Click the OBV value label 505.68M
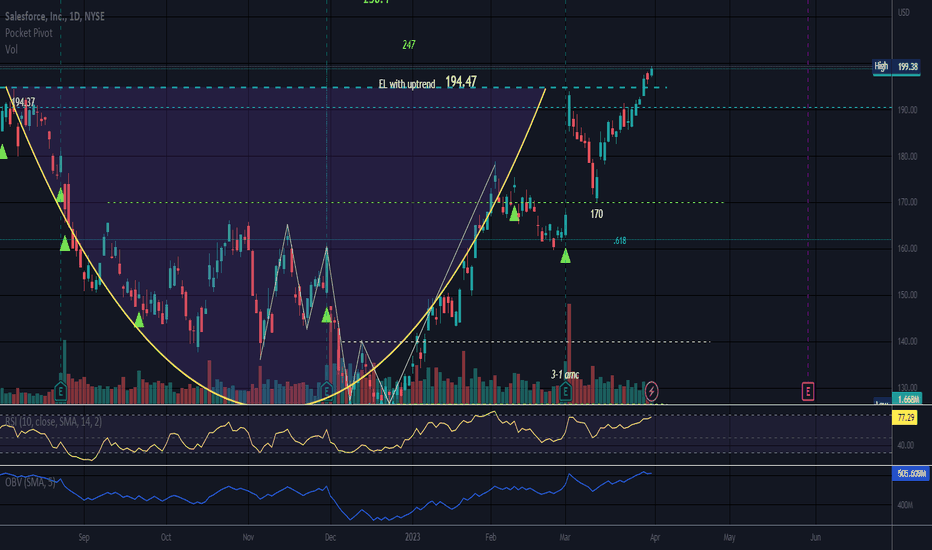932x550 pixels. tap(911, 473)
